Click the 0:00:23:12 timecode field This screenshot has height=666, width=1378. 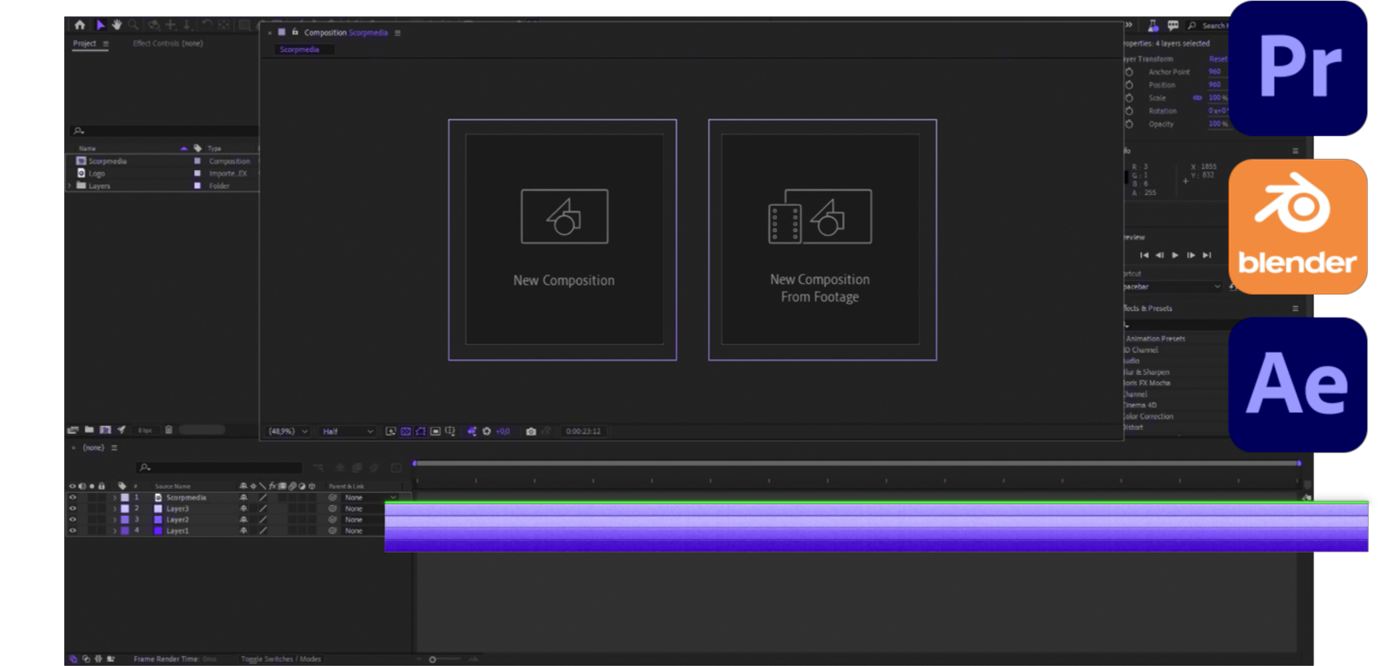click(x=583, y=431)
